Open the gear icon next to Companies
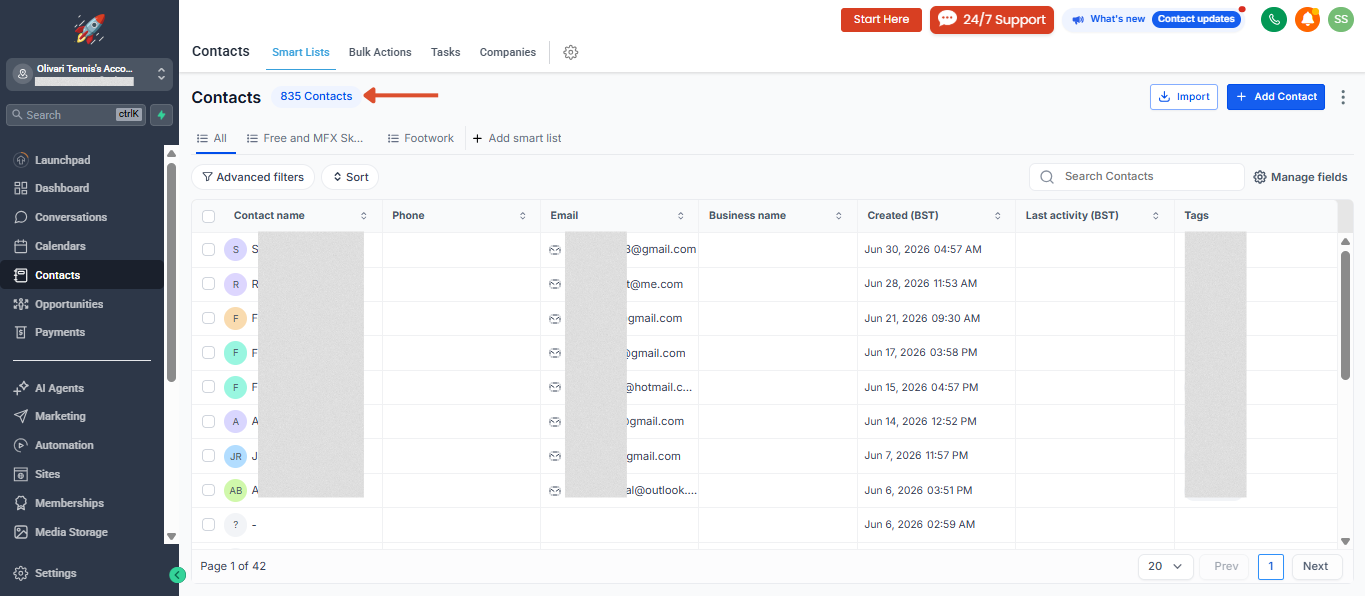This screenshot has height=596, width=1365. coord(571,52)
